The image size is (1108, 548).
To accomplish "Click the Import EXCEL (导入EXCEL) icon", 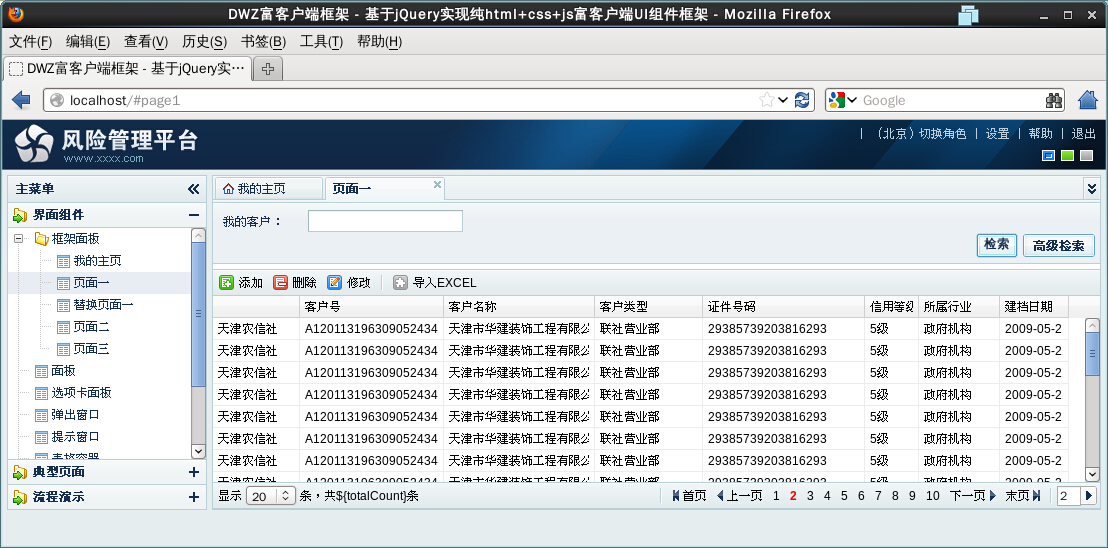I will (401, 282).
